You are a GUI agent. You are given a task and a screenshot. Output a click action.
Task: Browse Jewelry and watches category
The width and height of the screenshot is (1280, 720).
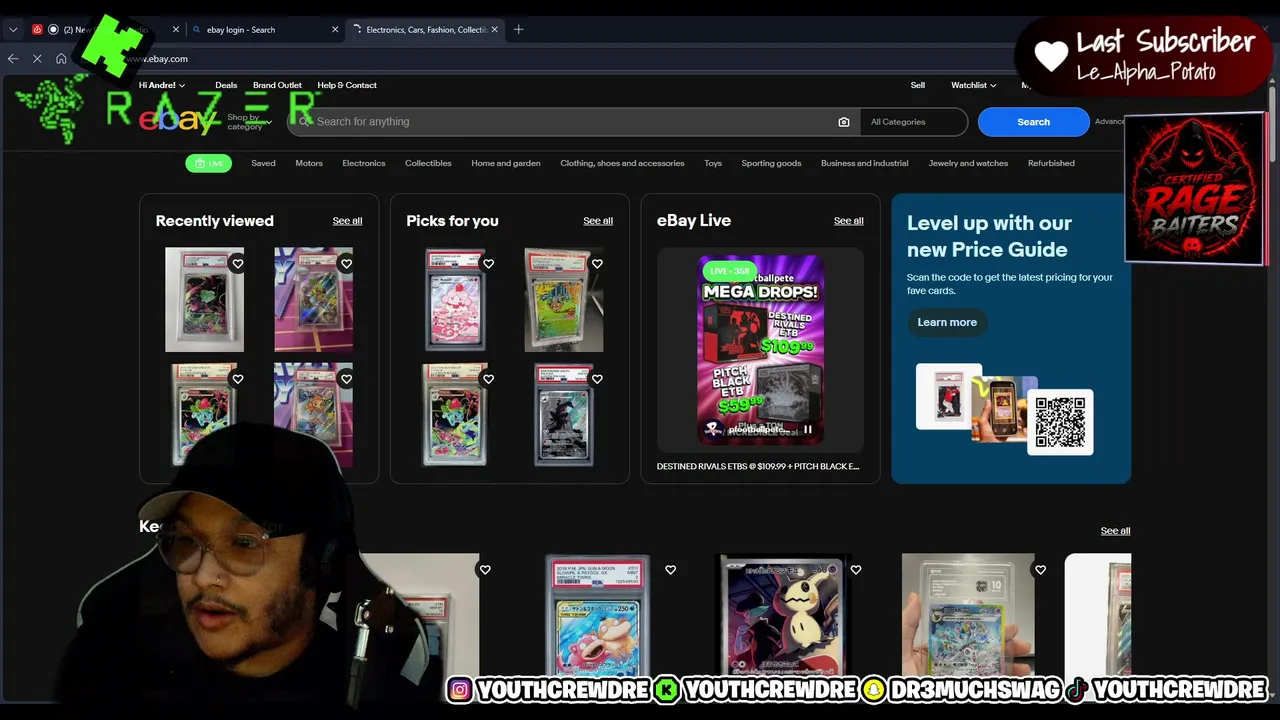click(x=968, y=163)
